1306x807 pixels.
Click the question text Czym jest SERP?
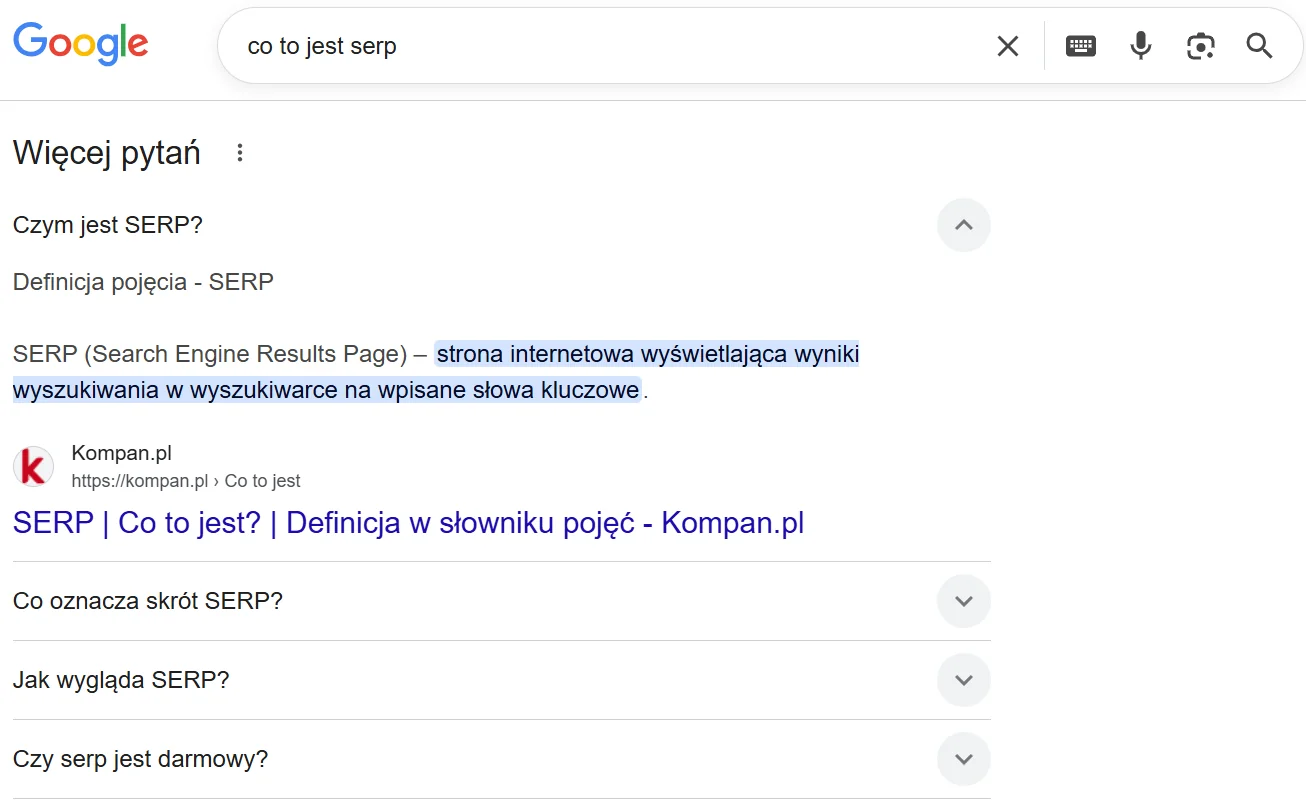pyautogui.click(x=107, y=225)
